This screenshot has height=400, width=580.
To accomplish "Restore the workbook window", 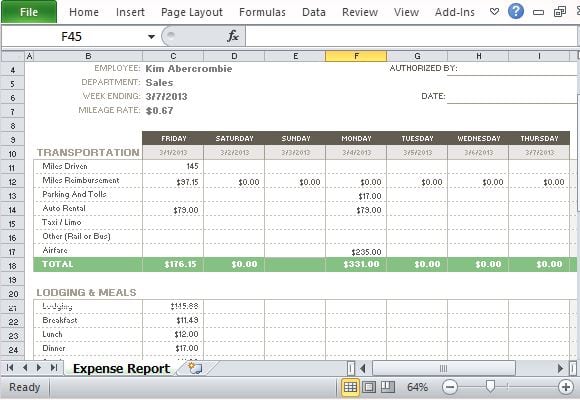I will click(x=560, y=12).
